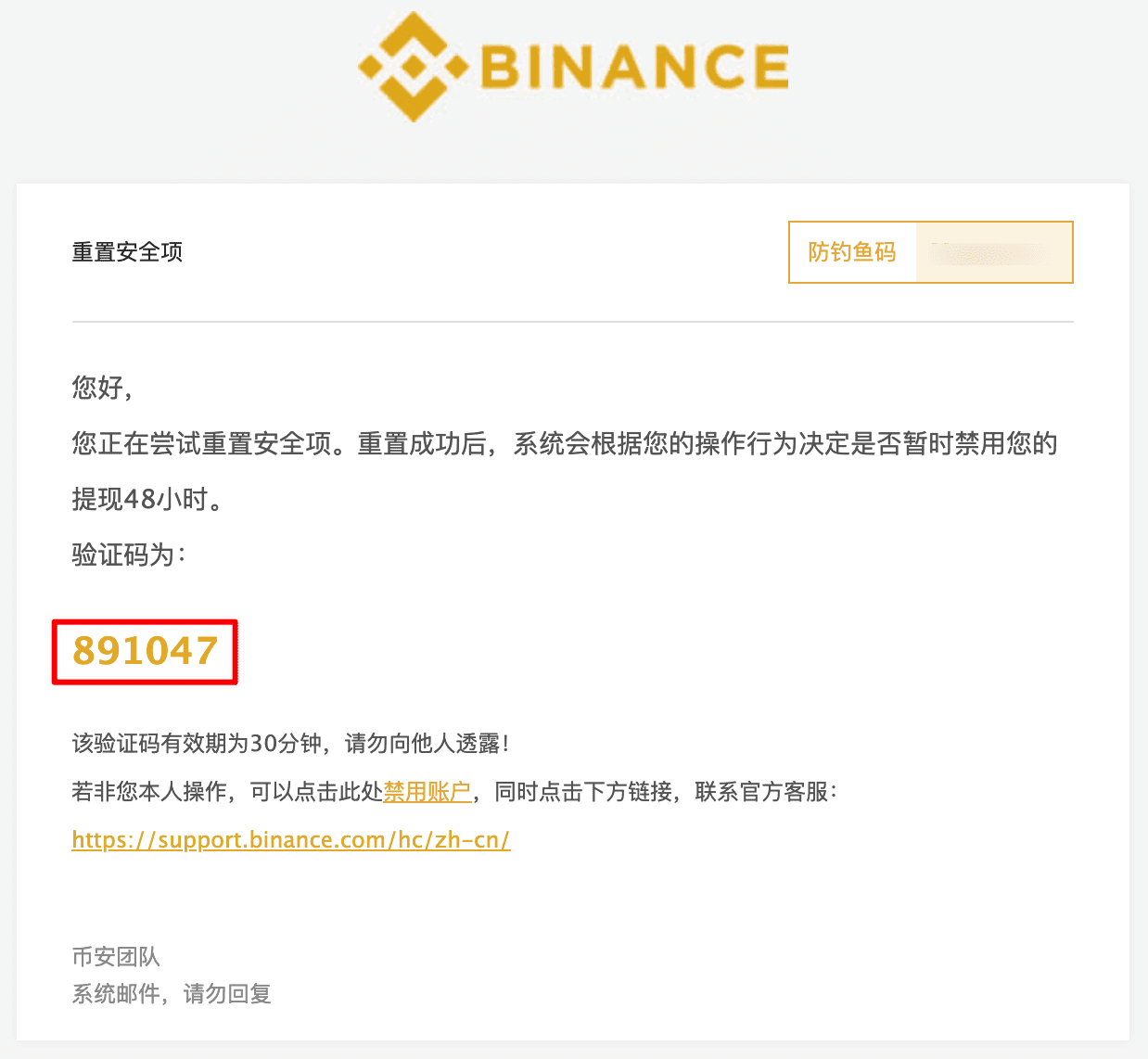Click the 验证码为 label text
Screen dimensions: 1148x1059
pyautogui.click(x=129, y=555)
